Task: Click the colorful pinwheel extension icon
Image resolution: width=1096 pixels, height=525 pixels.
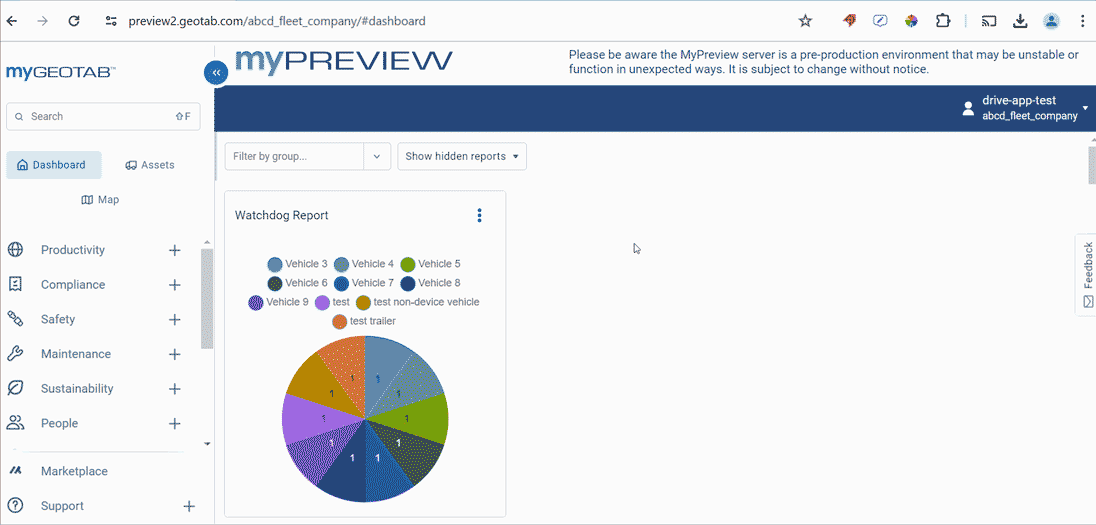Action: coord(911,21)
